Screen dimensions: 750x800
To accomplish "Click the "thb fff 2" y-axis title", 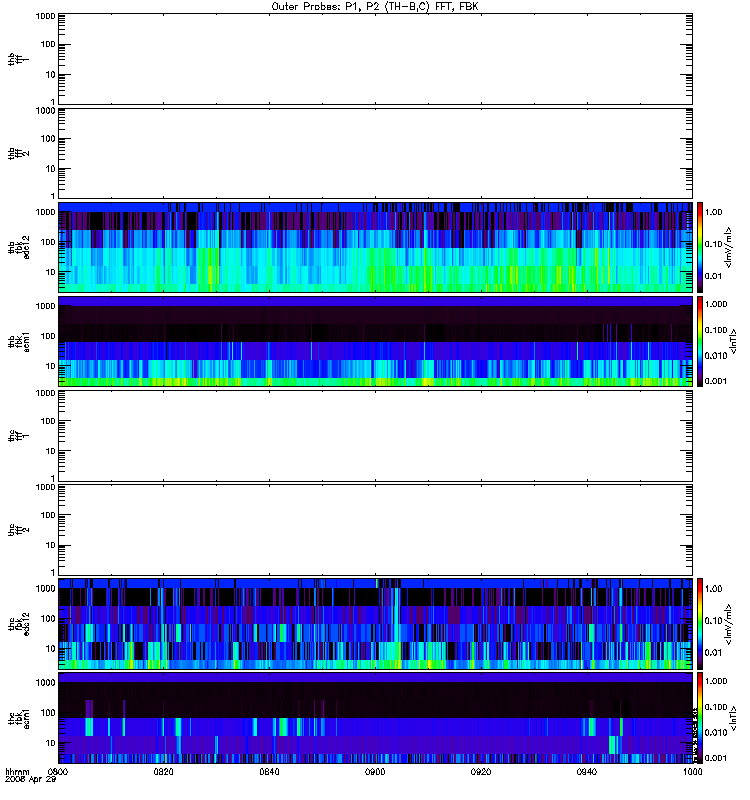I will 19,153.
